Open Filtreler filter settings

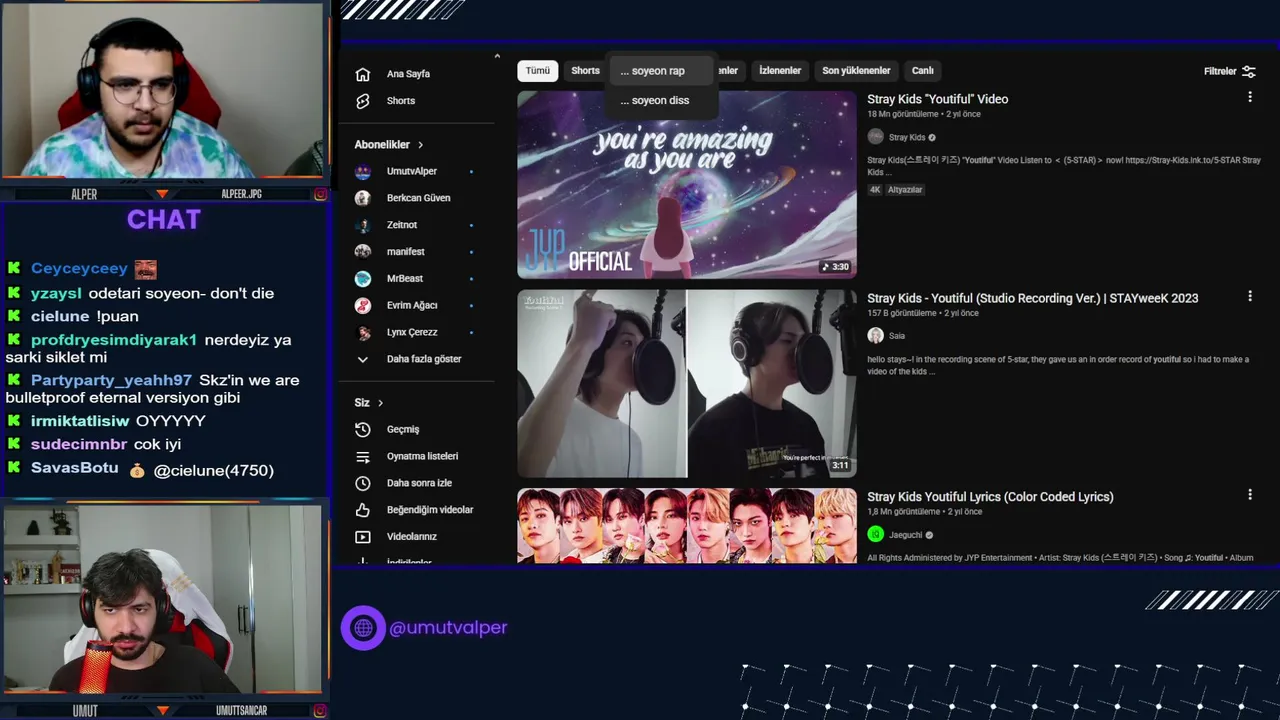1229,71
